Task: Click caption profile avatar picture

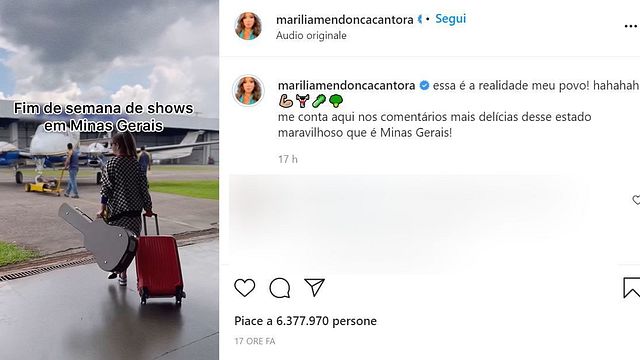Action: (248, 90)
